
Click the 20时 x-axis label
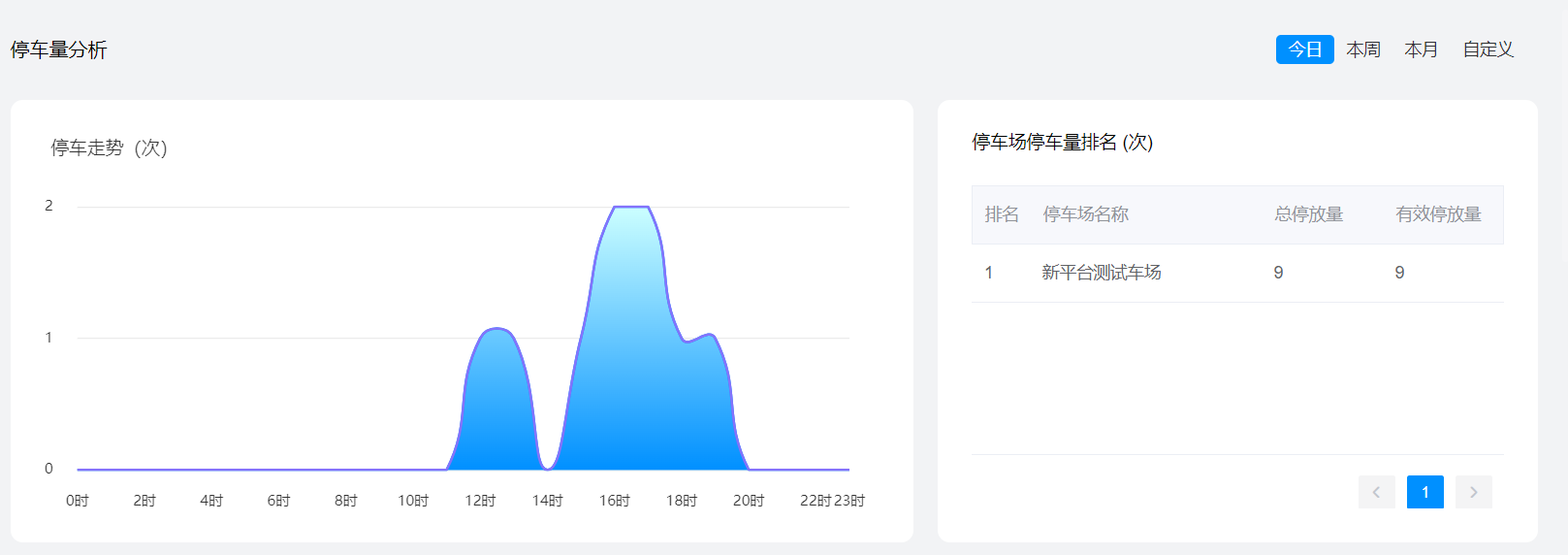(x=748, y=501)
